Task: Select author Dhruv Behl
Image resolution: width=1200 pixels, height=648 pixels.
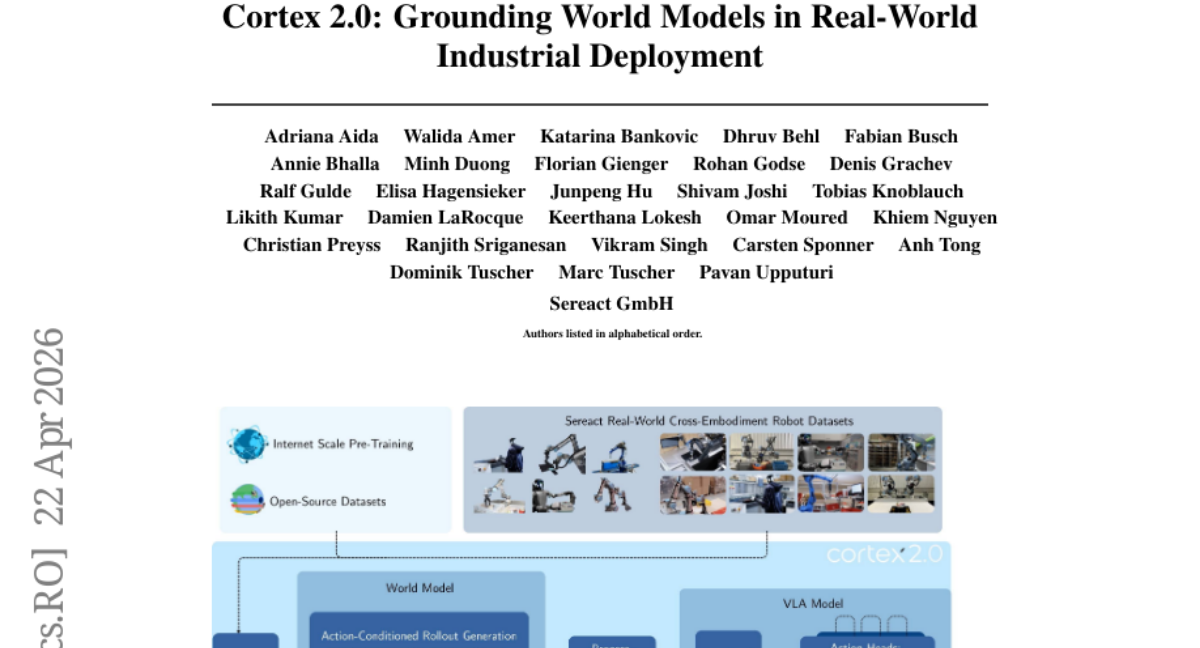Action: [x=771, y=137]
